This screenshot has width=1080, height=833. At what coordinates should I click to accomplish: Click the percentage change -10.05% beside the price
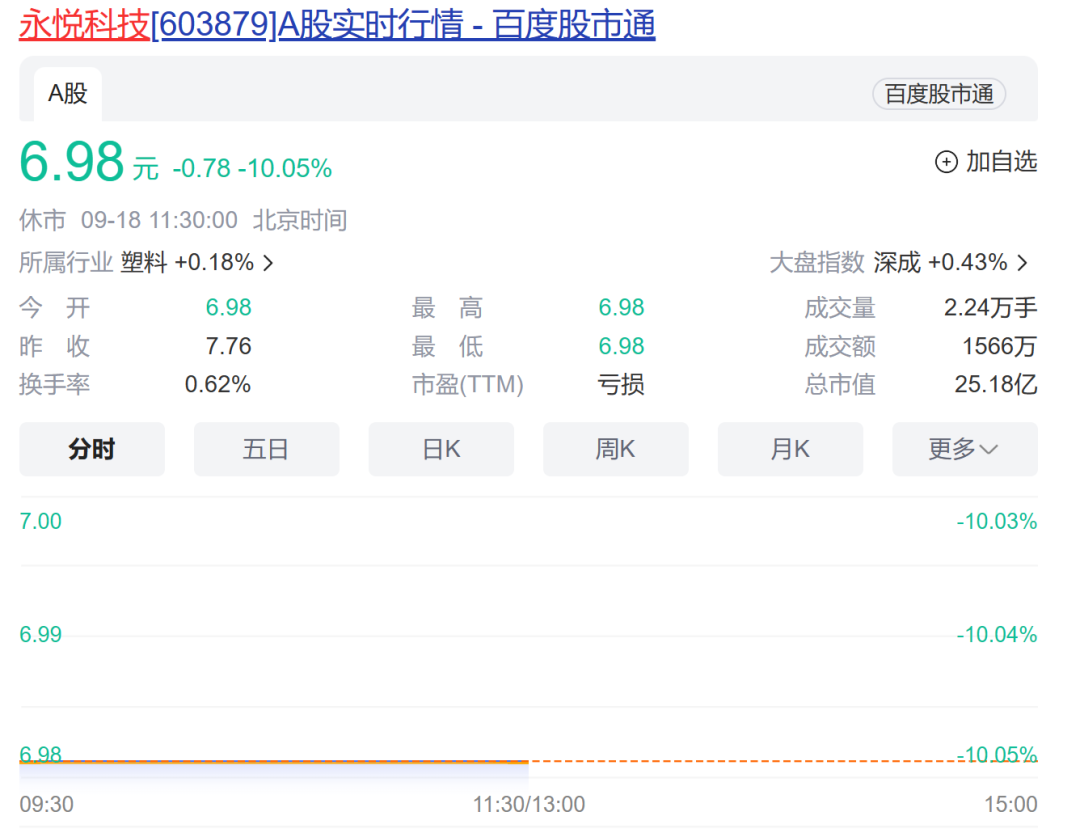tap(285, 168)
